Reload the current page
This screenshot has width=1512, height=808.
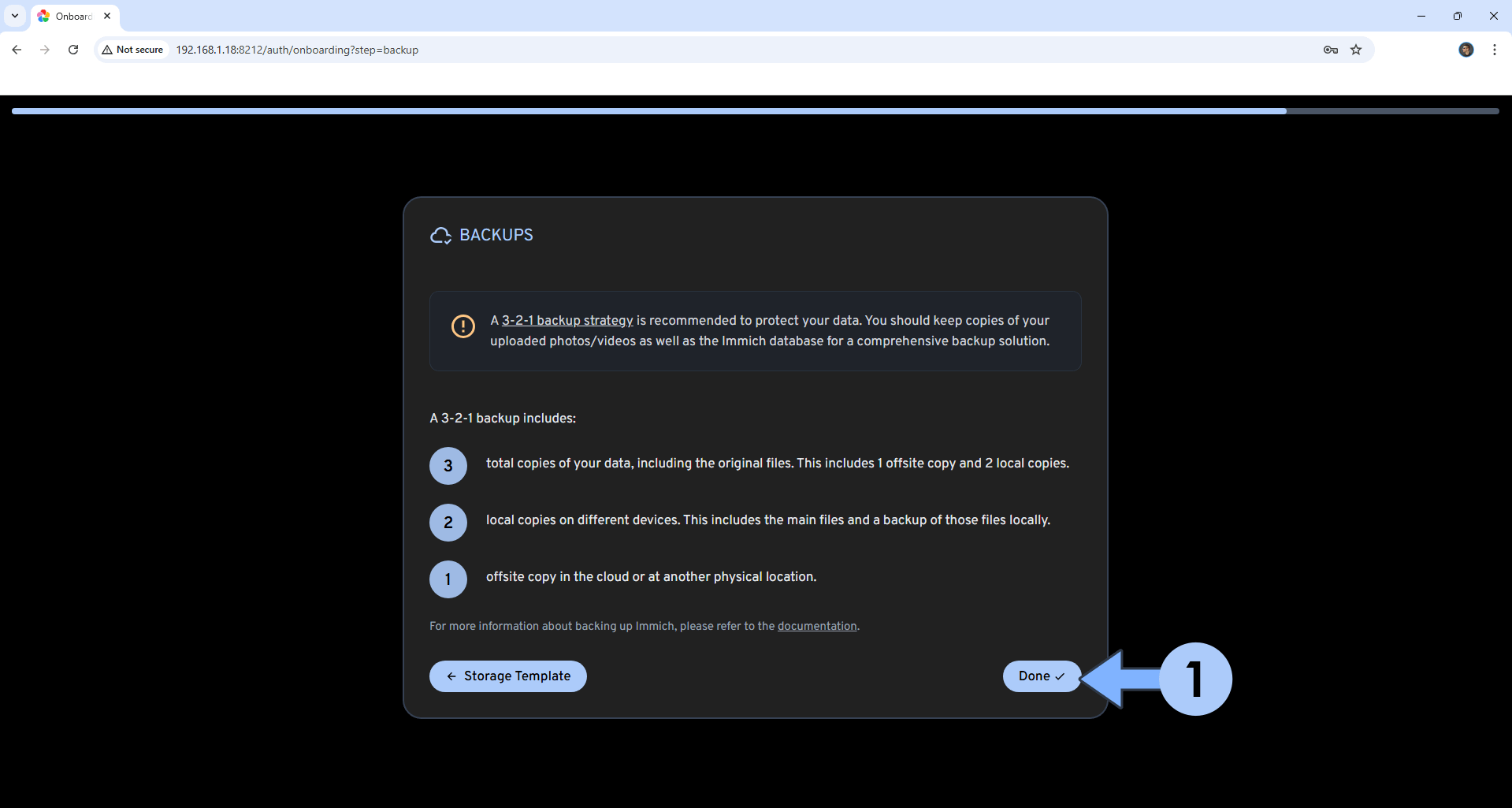73,50
